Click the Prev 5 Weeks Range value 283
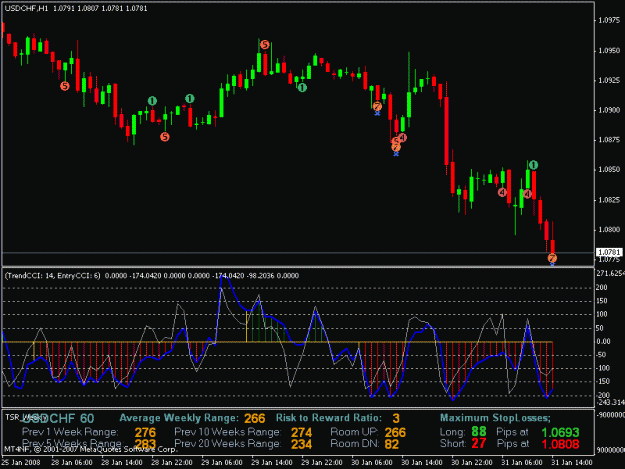This screenshot has height=469, width=625. tap(145, 444)
